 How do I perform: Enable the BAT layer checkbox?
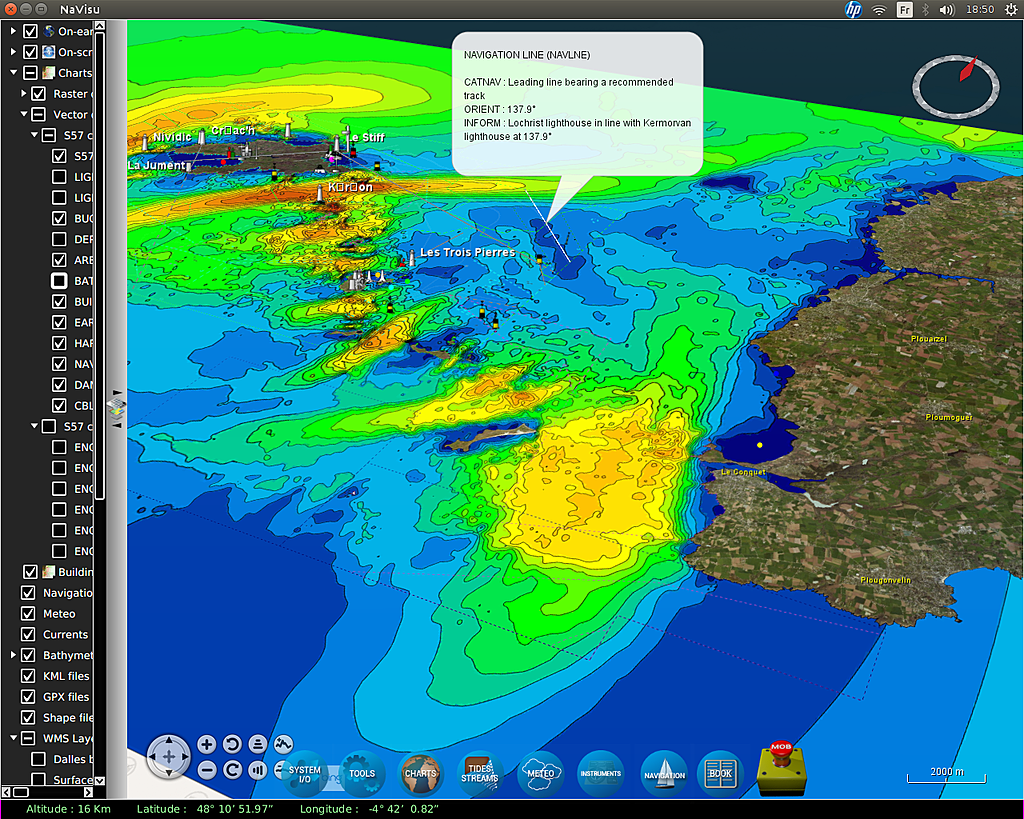(59, 281)
